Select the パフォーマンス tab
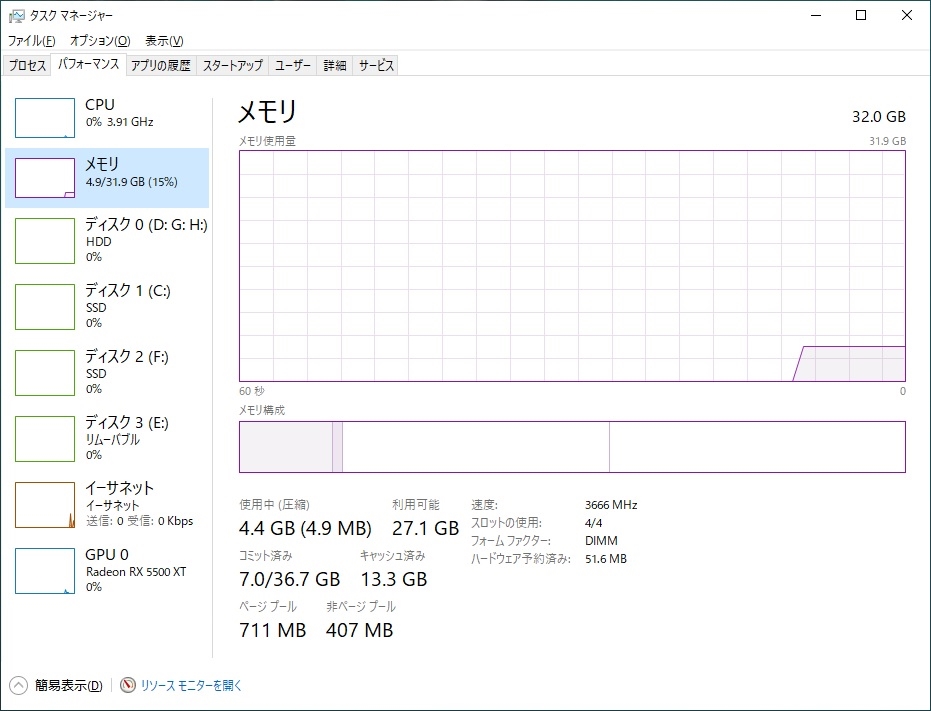The width and height of the screenshot is (931, 711). 88,64
